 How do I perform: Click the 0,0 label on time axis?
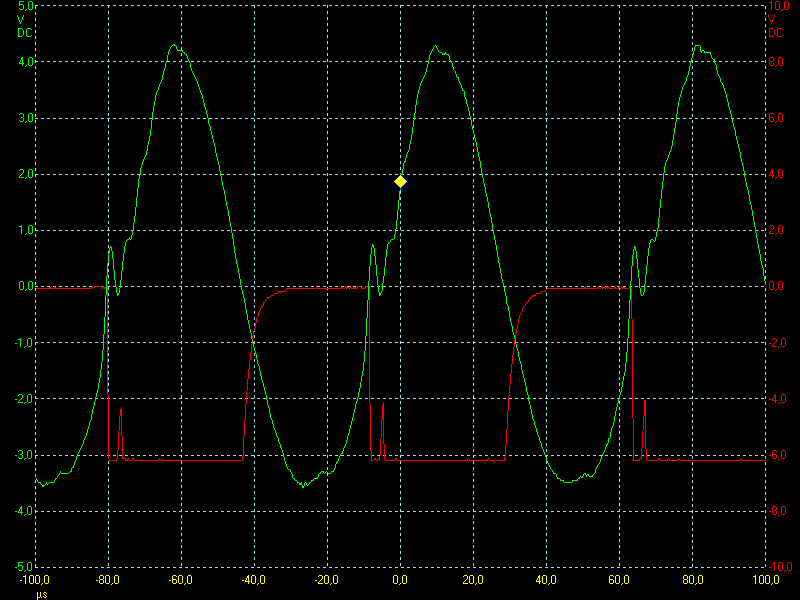pos(400,580)
